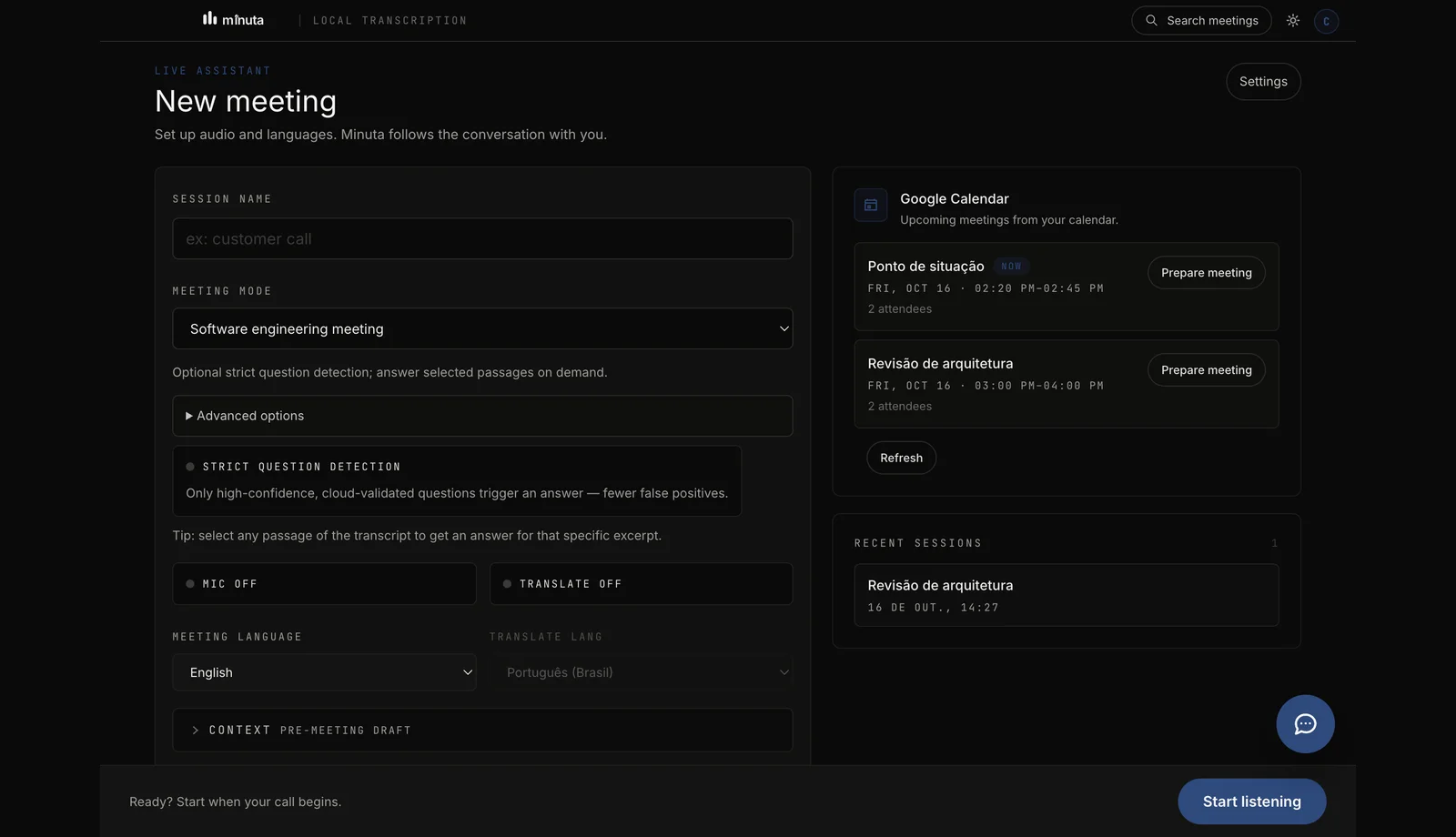The width and height of the screenshot is (1456, 837).
Task: Click the search magnifier icon
Action: [1151, 20]
